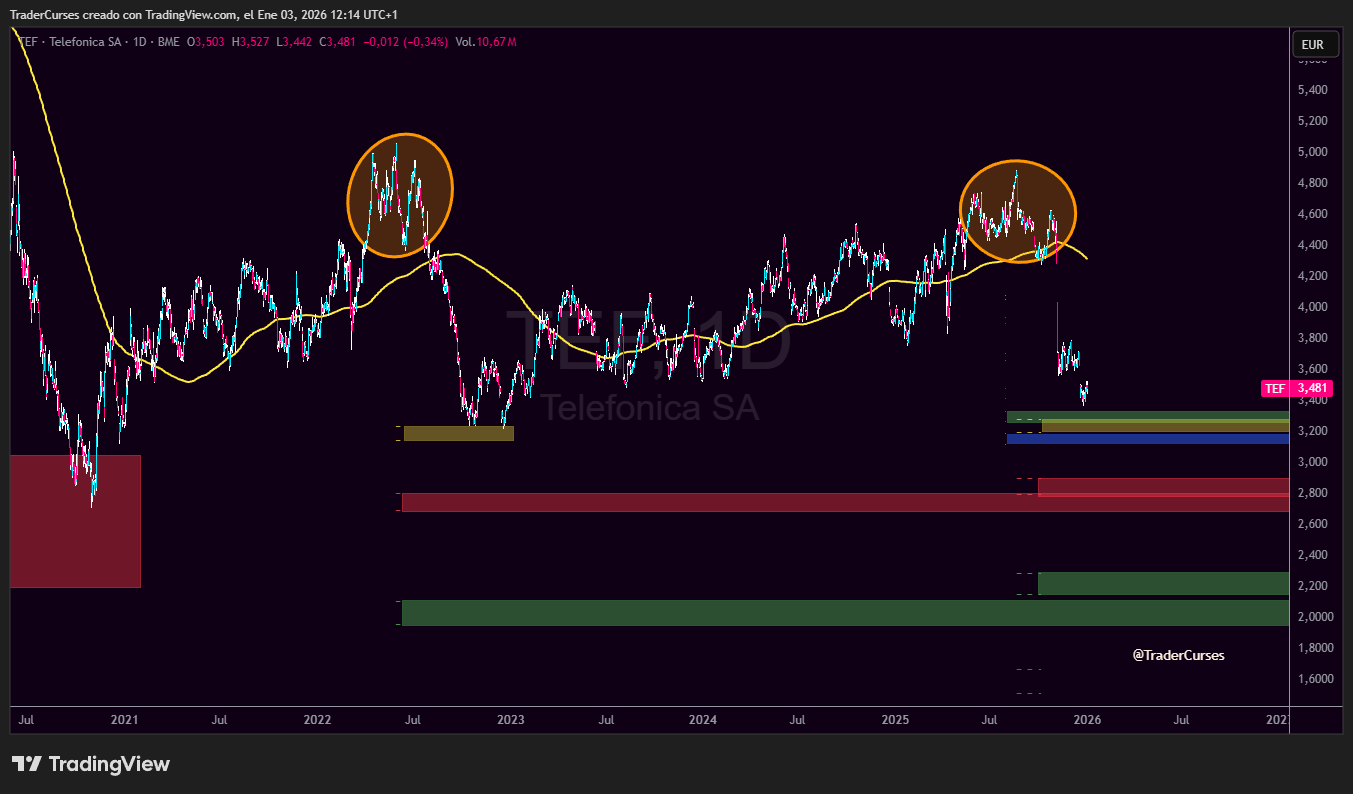The image size is (1353, 794).
Task: Click the 1D interval in chart legend
Action: pyautogui.click(x=139, y=42)
